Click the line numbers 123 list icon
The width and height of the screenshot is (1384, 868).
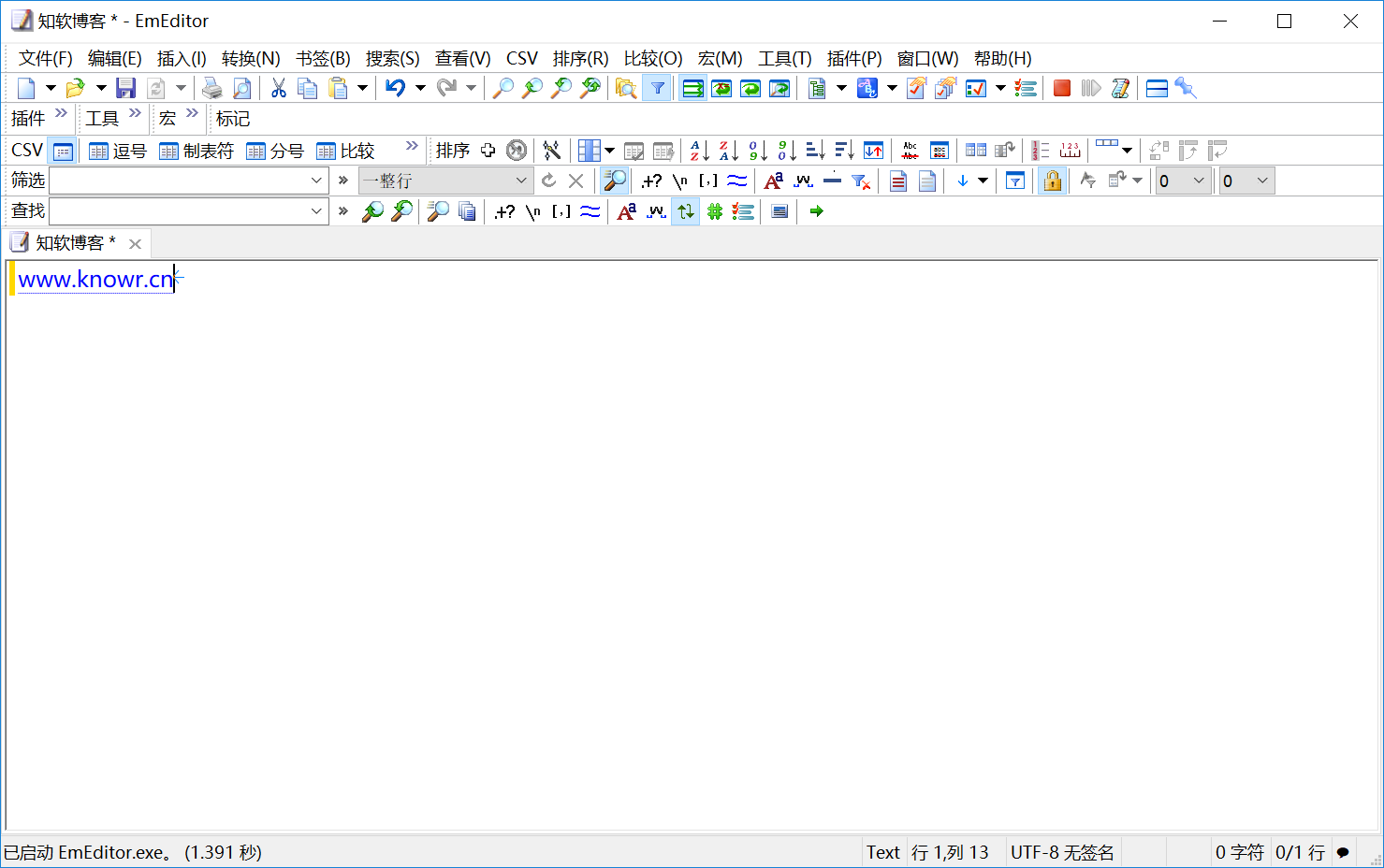[1041, 151]
